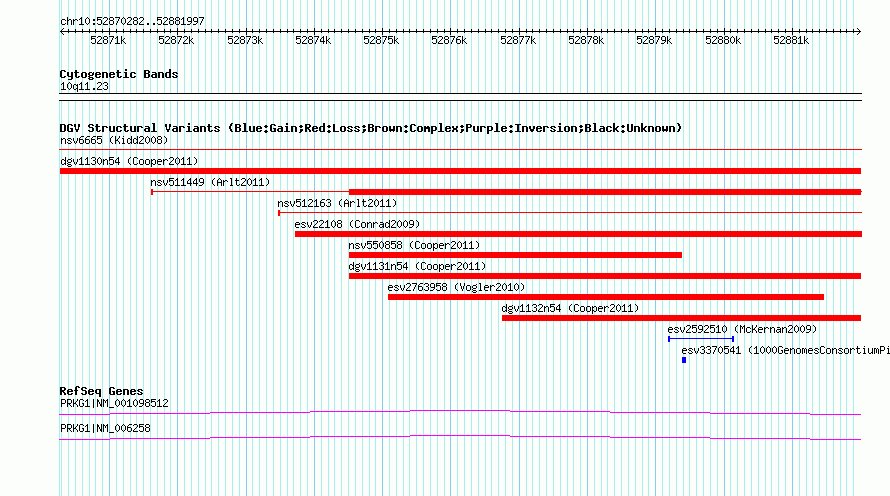Select the small blue esv3370541 gain marker

click(684, 360)
